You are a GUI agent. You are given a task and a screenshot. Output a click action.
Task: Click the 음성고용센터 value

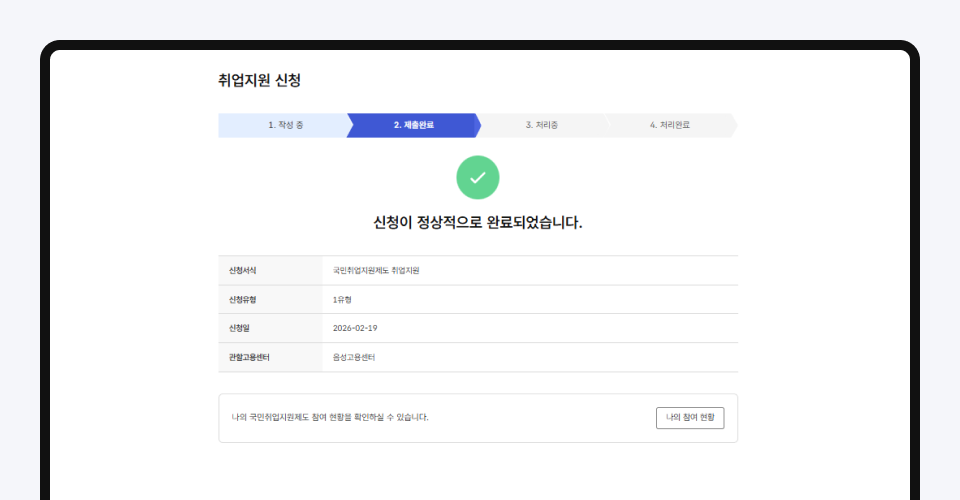pos(354,357)
